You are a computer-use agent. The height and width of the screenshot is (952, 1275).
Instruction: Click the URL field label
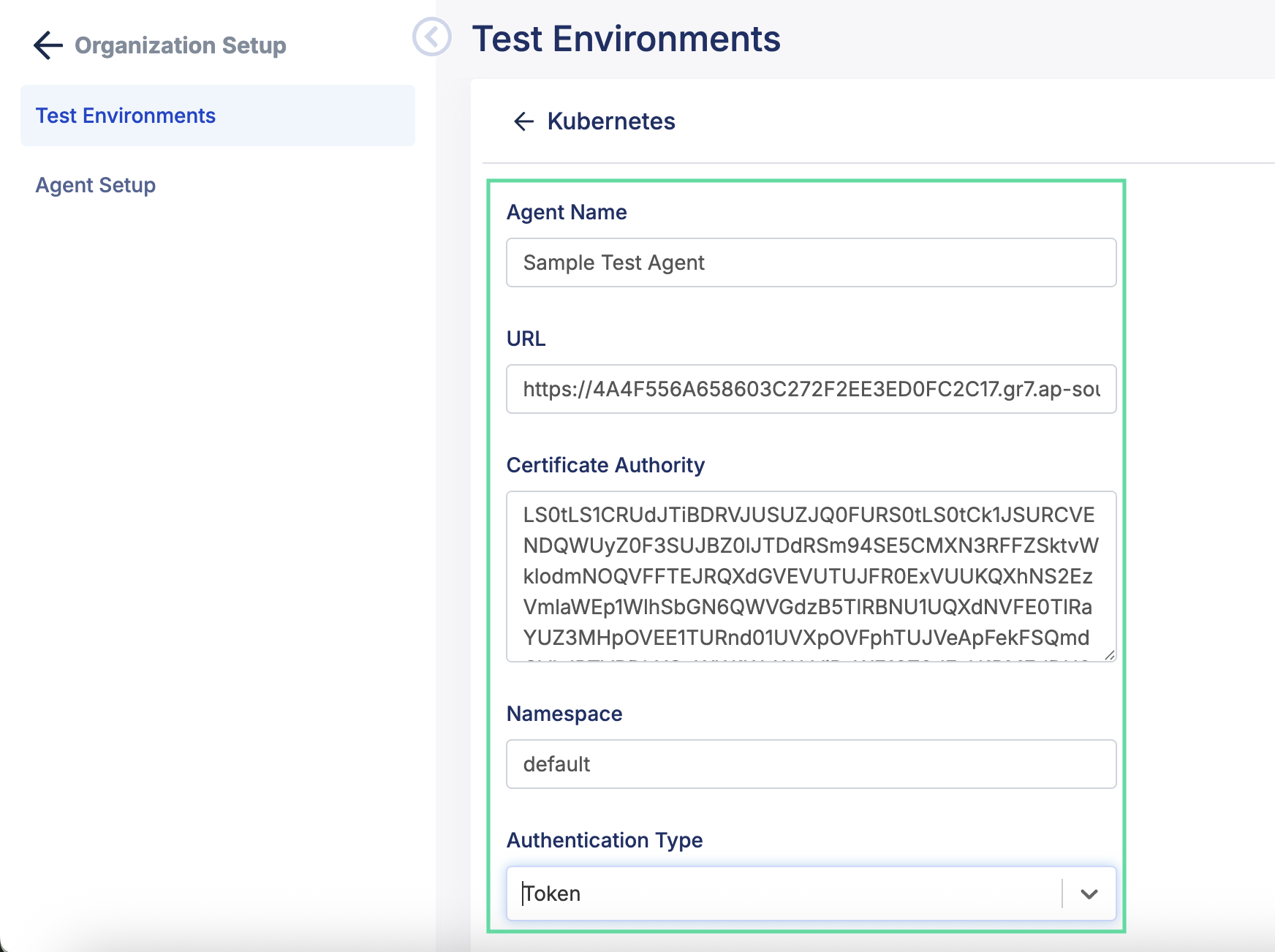coord(526,339)
